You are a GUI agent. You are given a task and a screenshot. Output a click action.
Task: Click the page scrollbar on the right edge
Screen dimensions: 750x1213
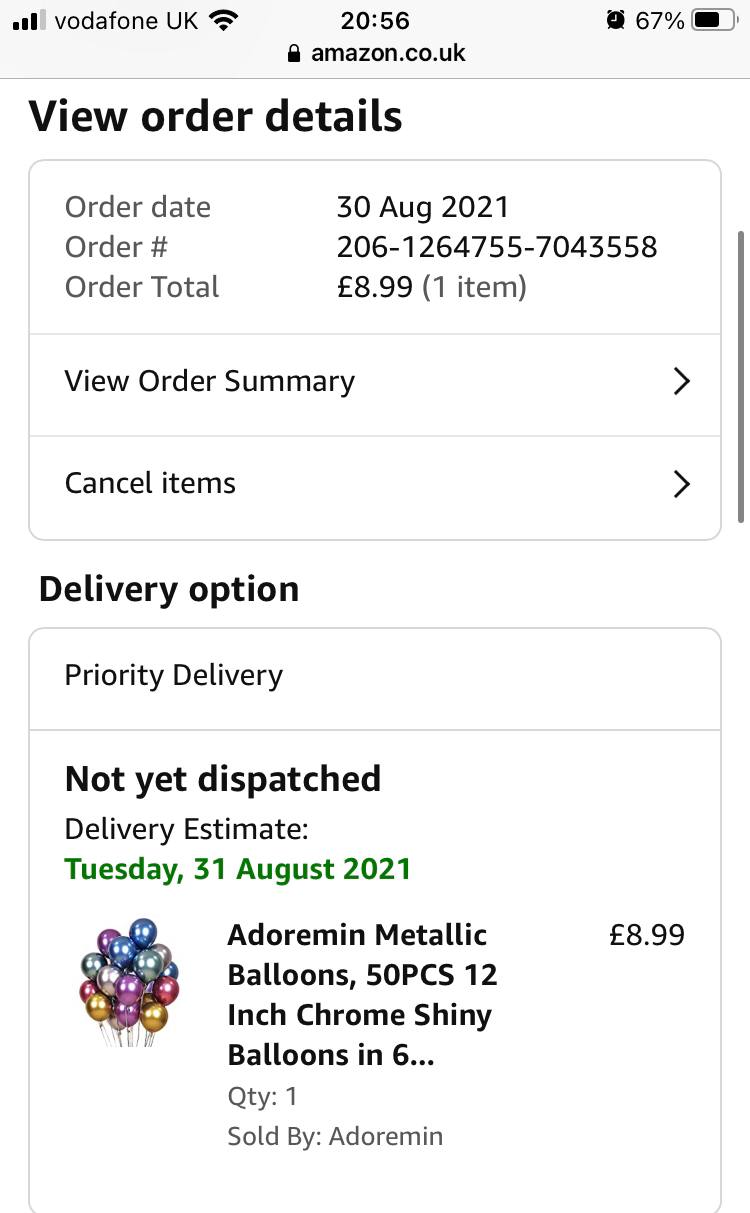click(741, 375)
